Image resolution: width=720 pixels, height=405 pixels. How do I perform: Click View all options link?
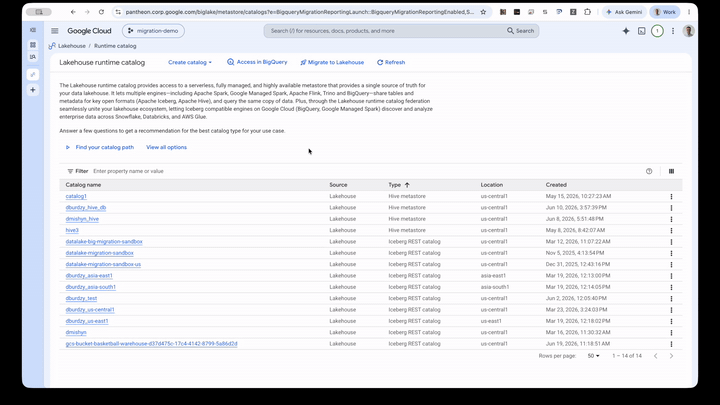click(x=166, y=147)
